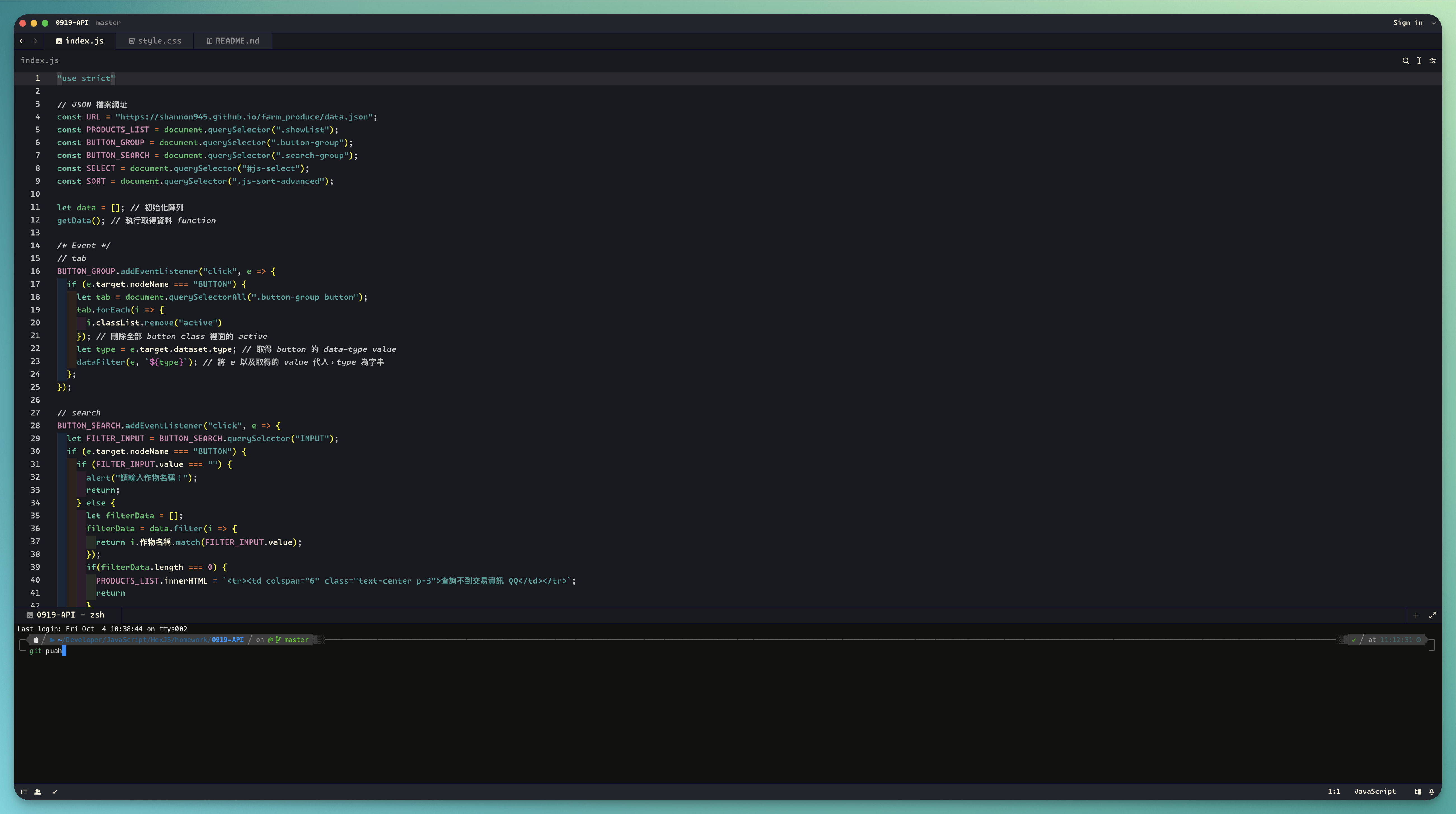
Task: Click data.filter on line 36
Action: [176, 529]
